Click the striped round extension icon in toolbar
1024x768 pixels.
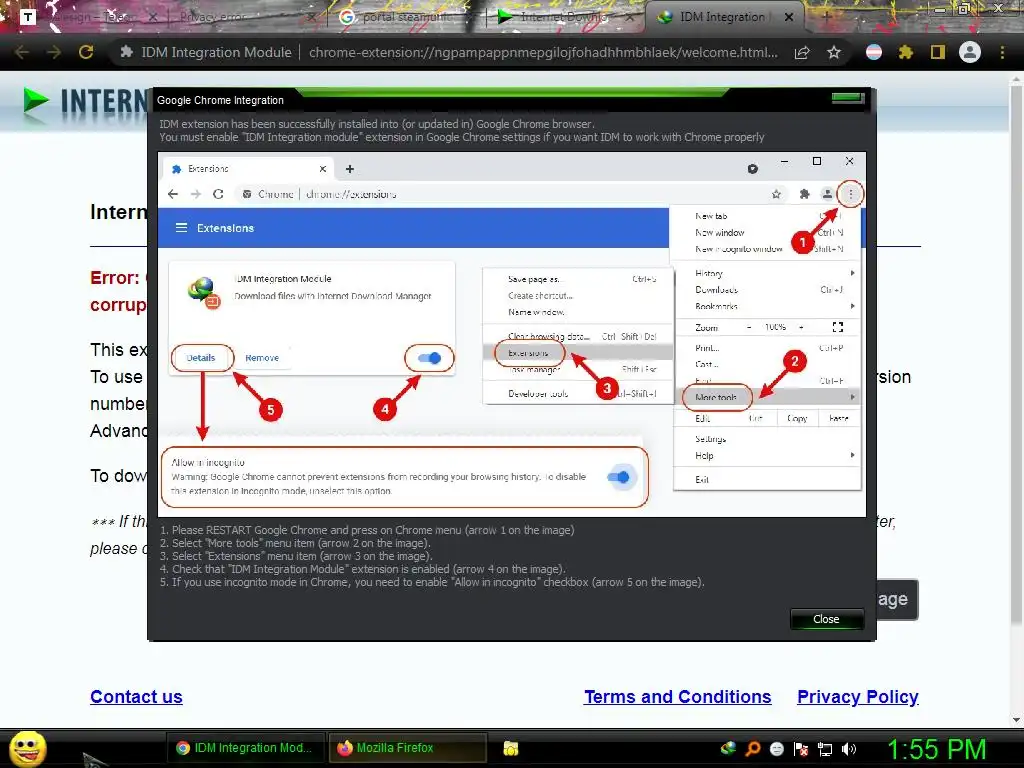(x=874, y=52)
